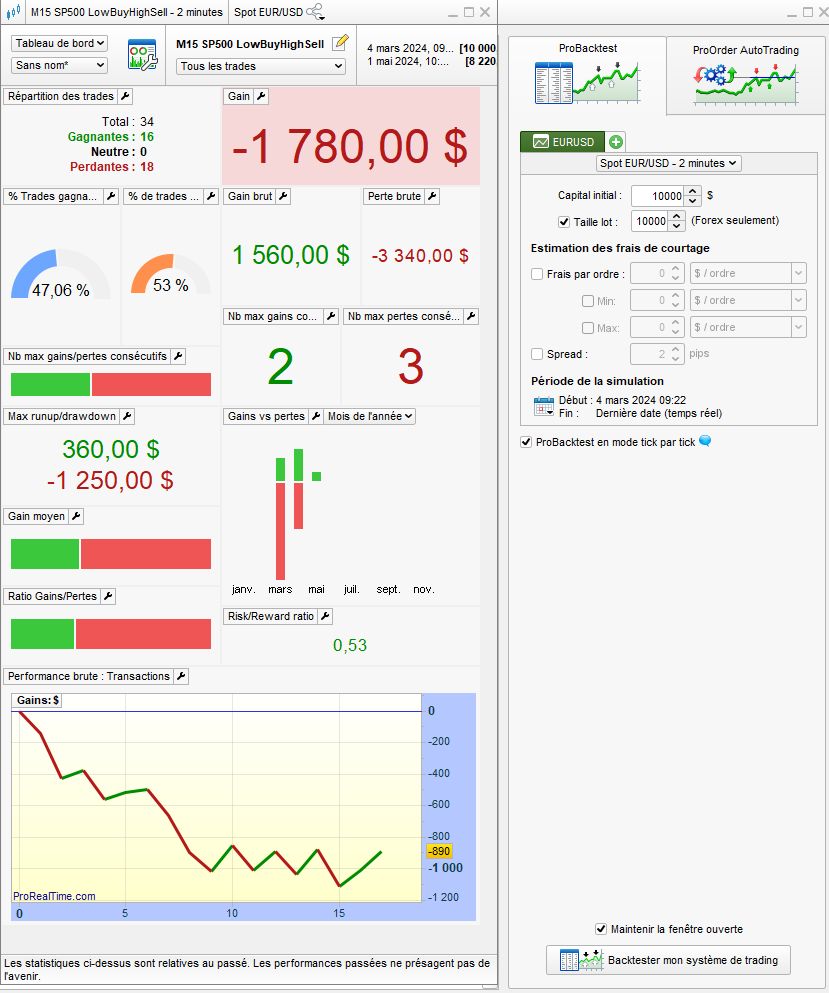
Task: Click the share icon next to Spot EUR/USD
Action: coord(315,11)
